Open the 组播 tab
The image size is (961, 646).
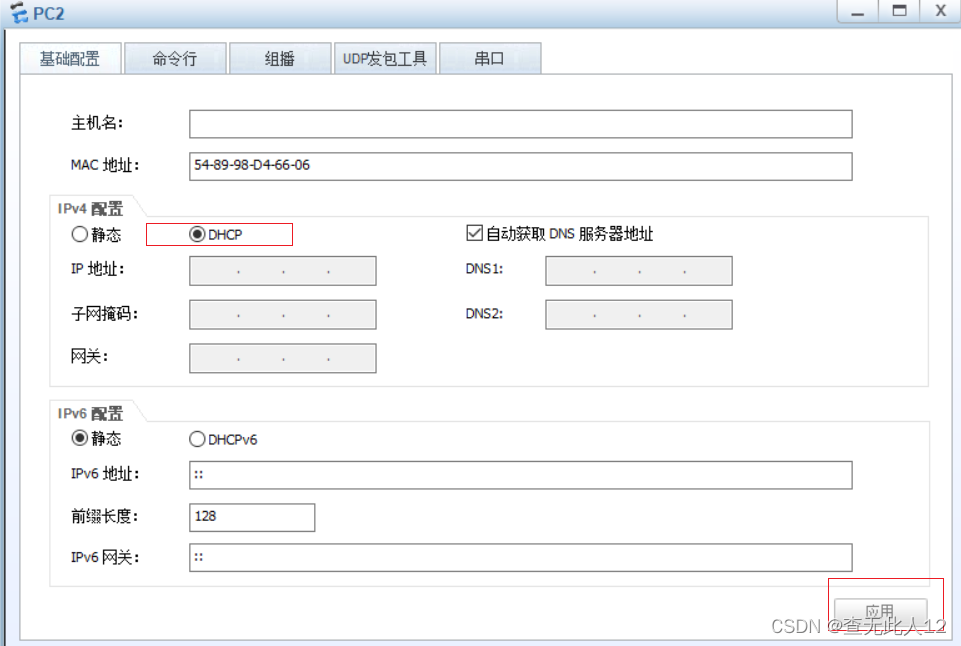pyautogui.click(x=280, y=59)
